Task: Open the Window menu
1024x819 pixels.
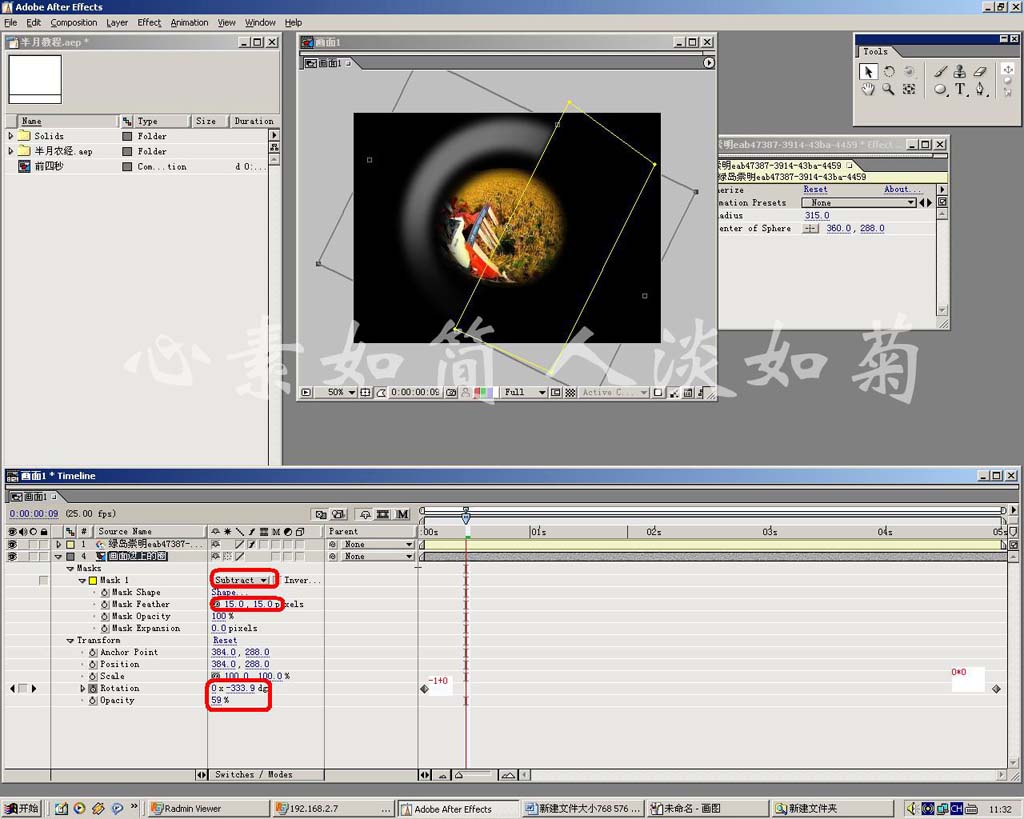Action: tap(260, 22)
